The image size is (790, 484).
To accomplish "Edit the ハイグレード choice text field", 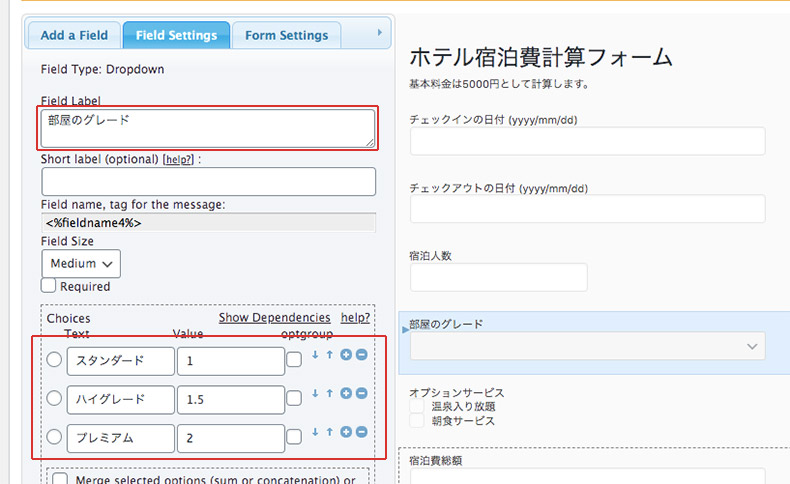I will pyautogui.click(x=120, y=399).
